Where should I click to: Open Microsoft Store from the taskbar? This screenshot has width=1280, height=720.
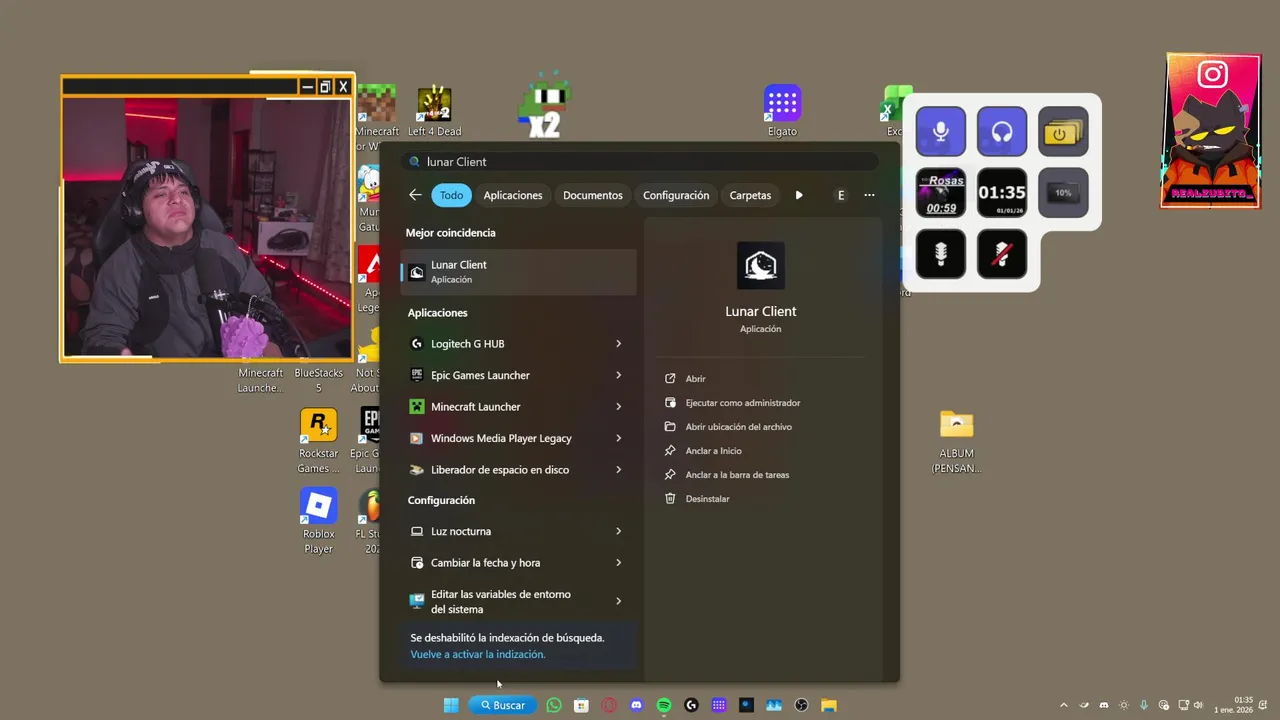[x=581, y=705]
